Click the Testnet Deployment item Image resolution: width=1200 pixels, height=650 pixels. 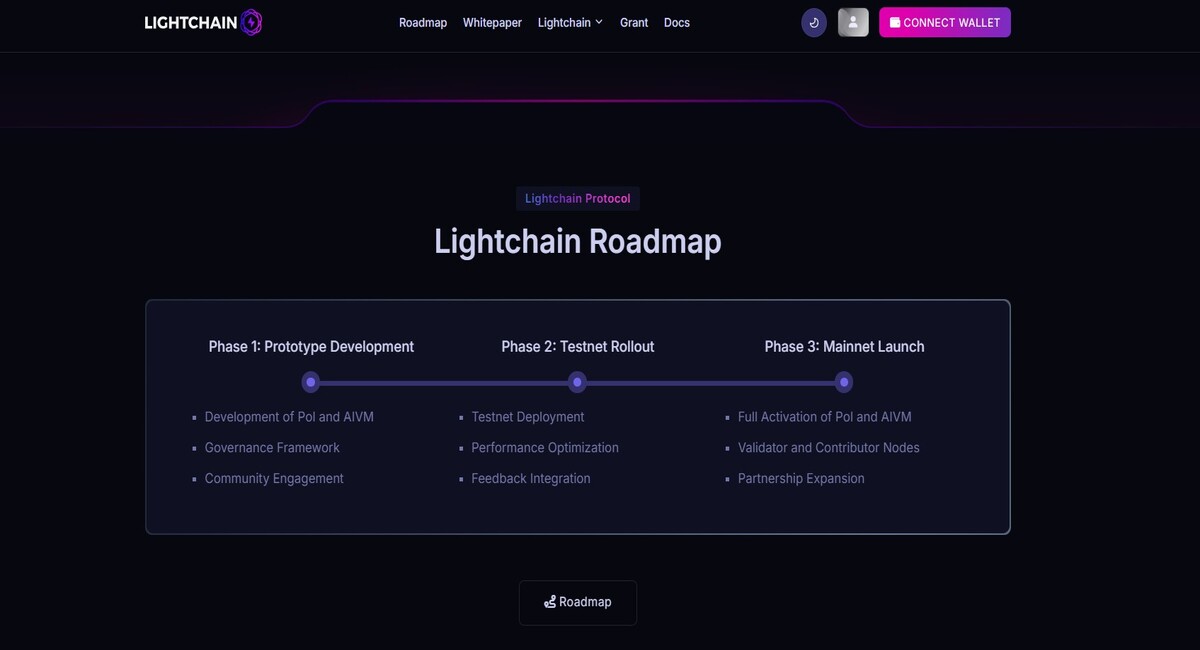tap(528, 417)
